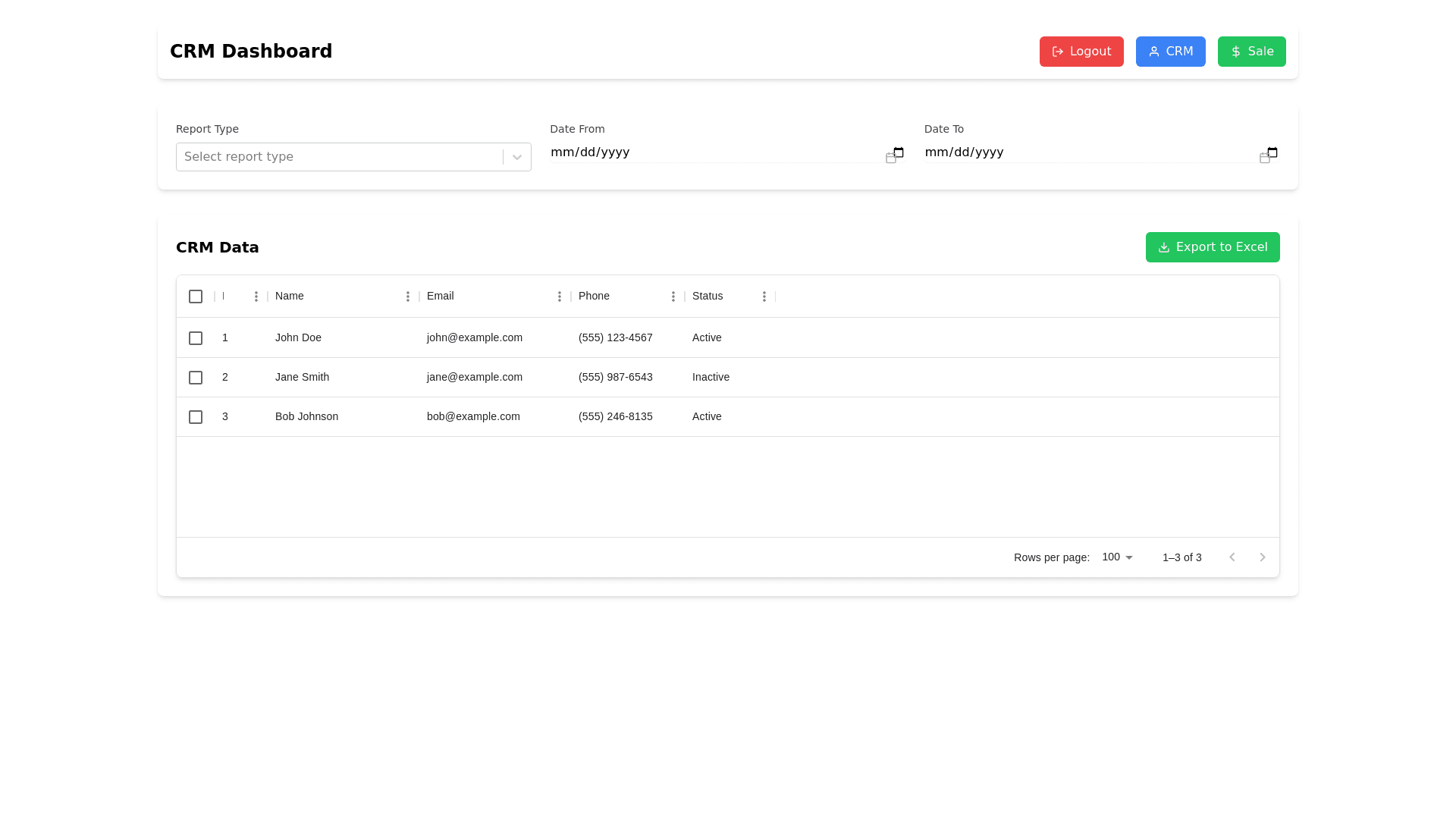Check the Bob Johnson row checkbox
This screenshot has height=819, width=1456.
coord(196,417)
